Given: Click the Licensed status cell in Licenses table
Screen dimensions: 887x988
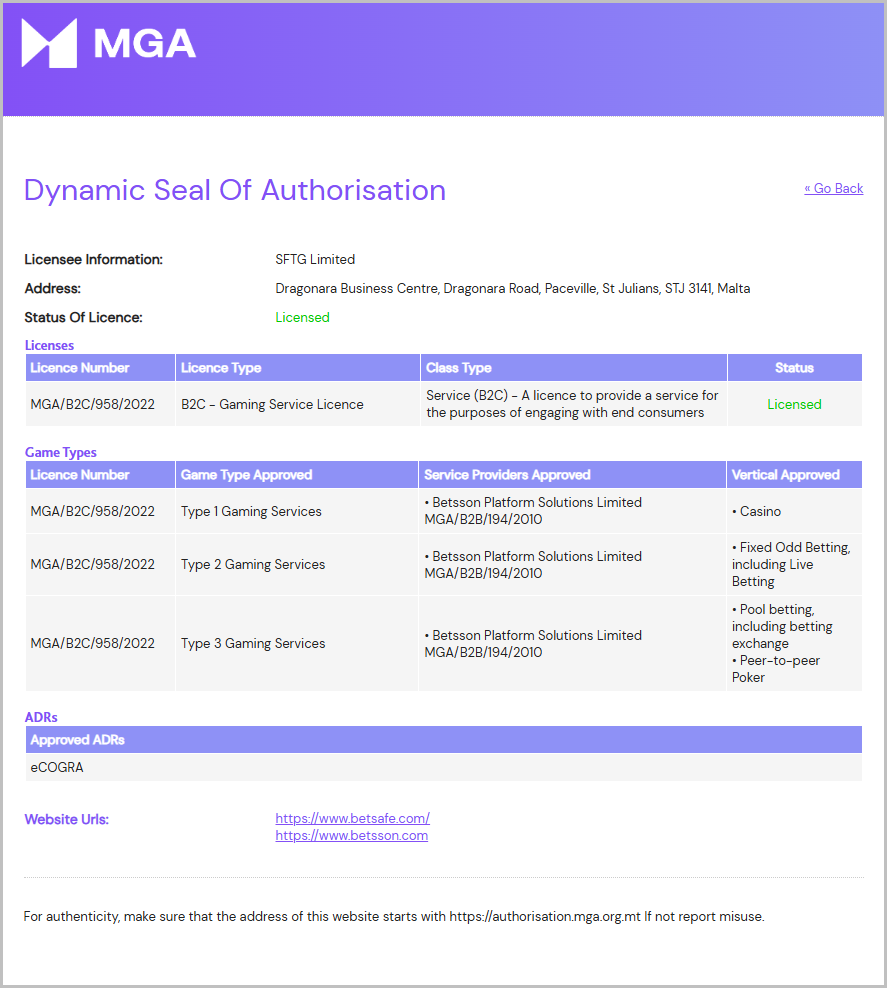Looking at the screenshot, I should point(794,405).
